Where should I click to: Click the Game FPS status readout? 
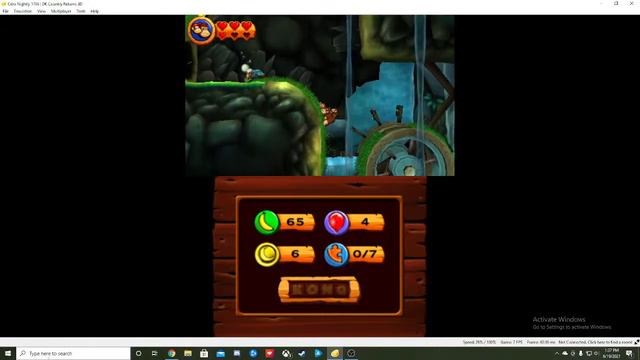click(511, 342)
